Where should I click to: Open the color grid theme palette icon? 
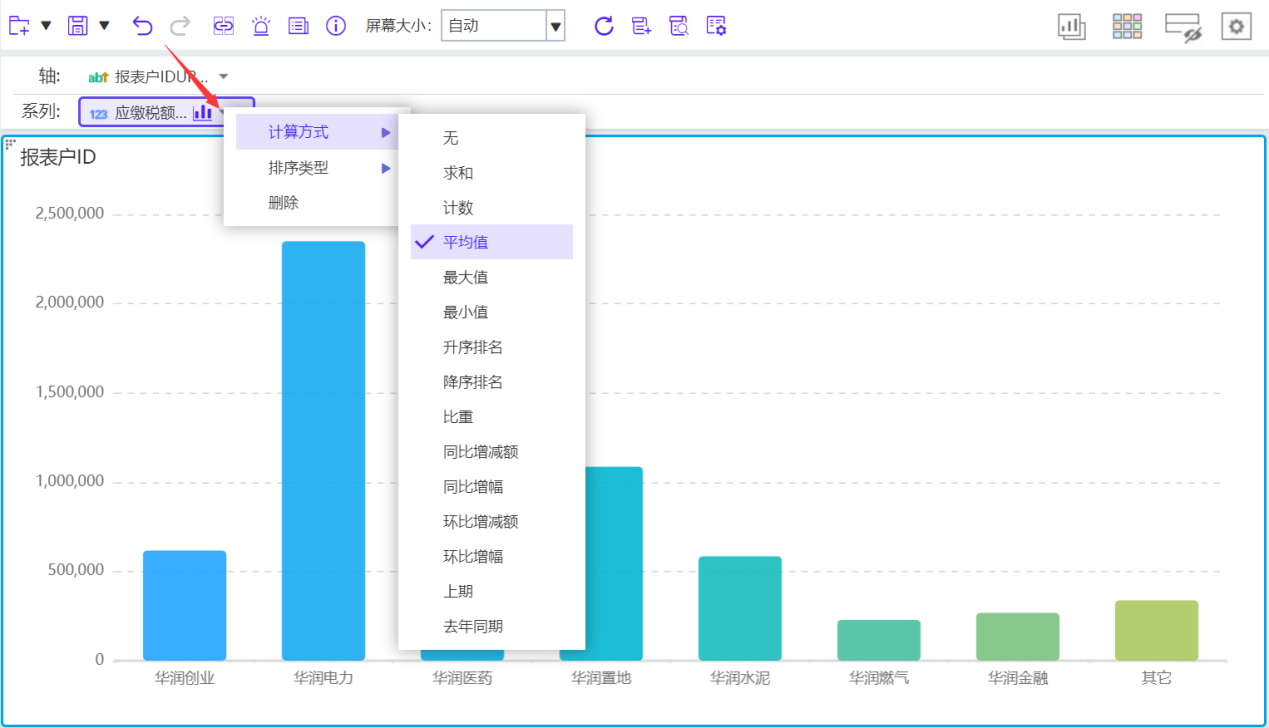tap(1127, 26)
